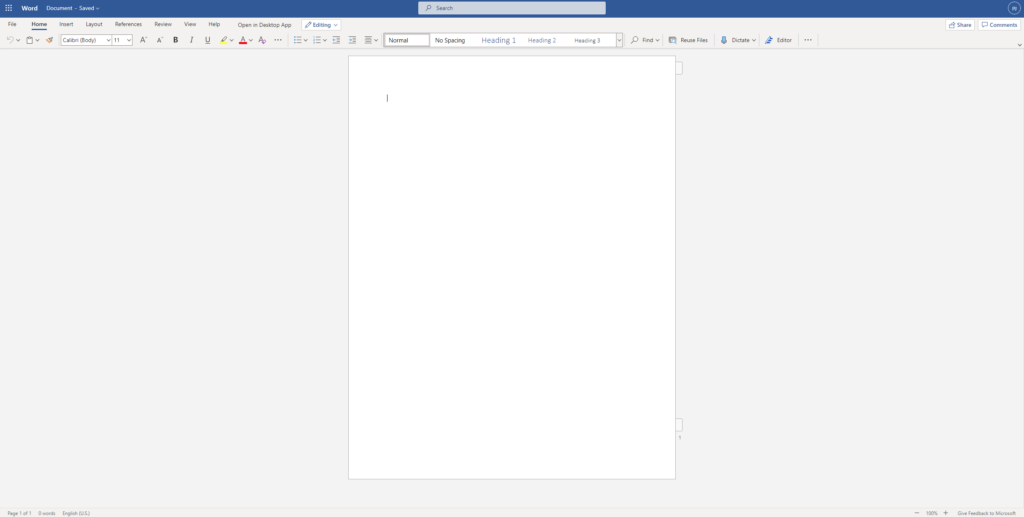This screenshot has width=1024, height=517.
Task: Decrease the paragraph indent
Action: (336, 40)
